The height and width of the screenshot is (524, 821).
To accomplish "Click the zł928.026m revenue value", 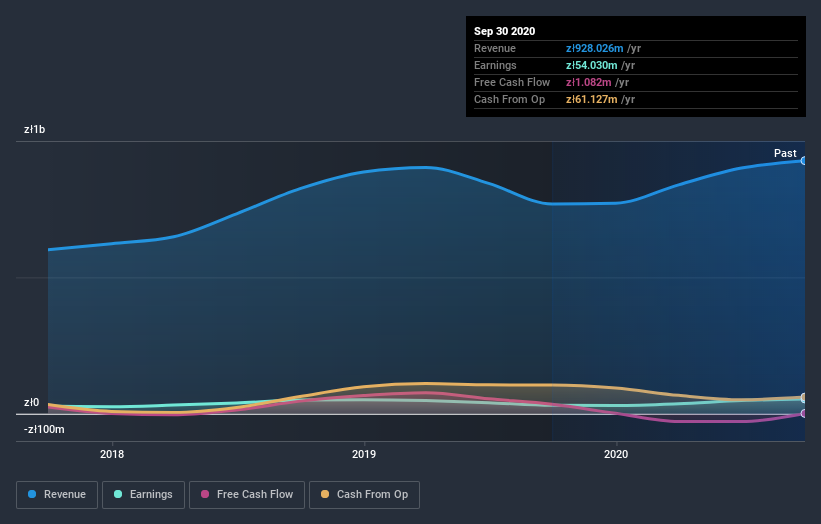I will [594, 48].
